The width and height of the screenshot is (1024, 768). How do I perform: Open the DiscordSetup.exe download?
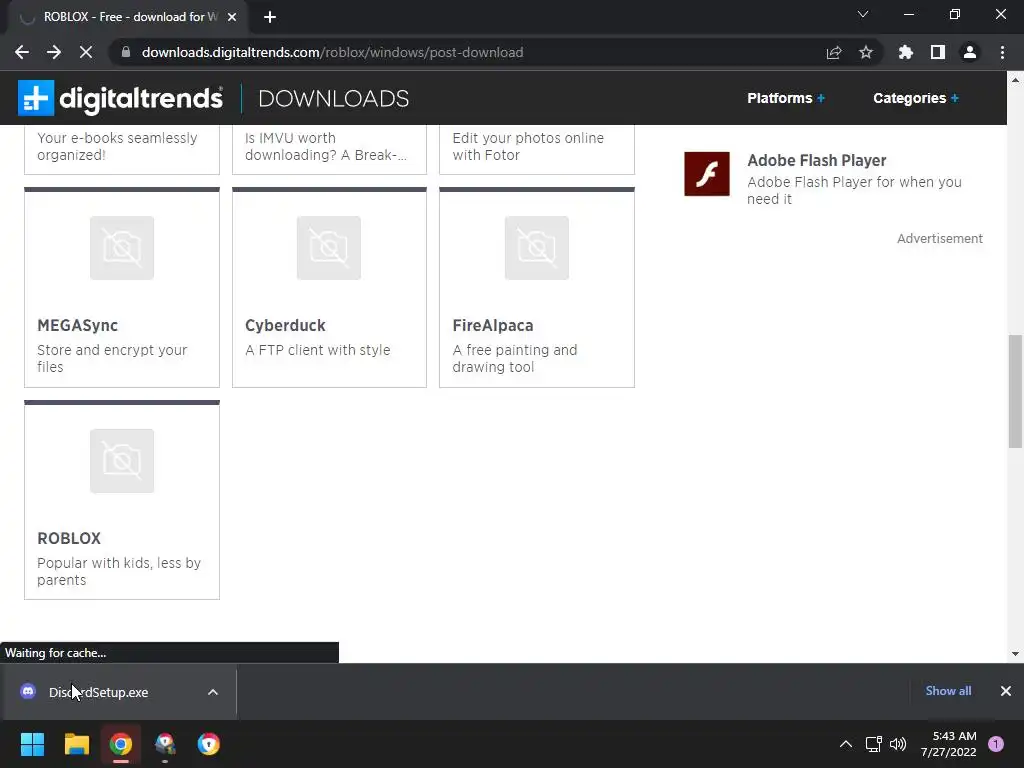coord(99,692)
